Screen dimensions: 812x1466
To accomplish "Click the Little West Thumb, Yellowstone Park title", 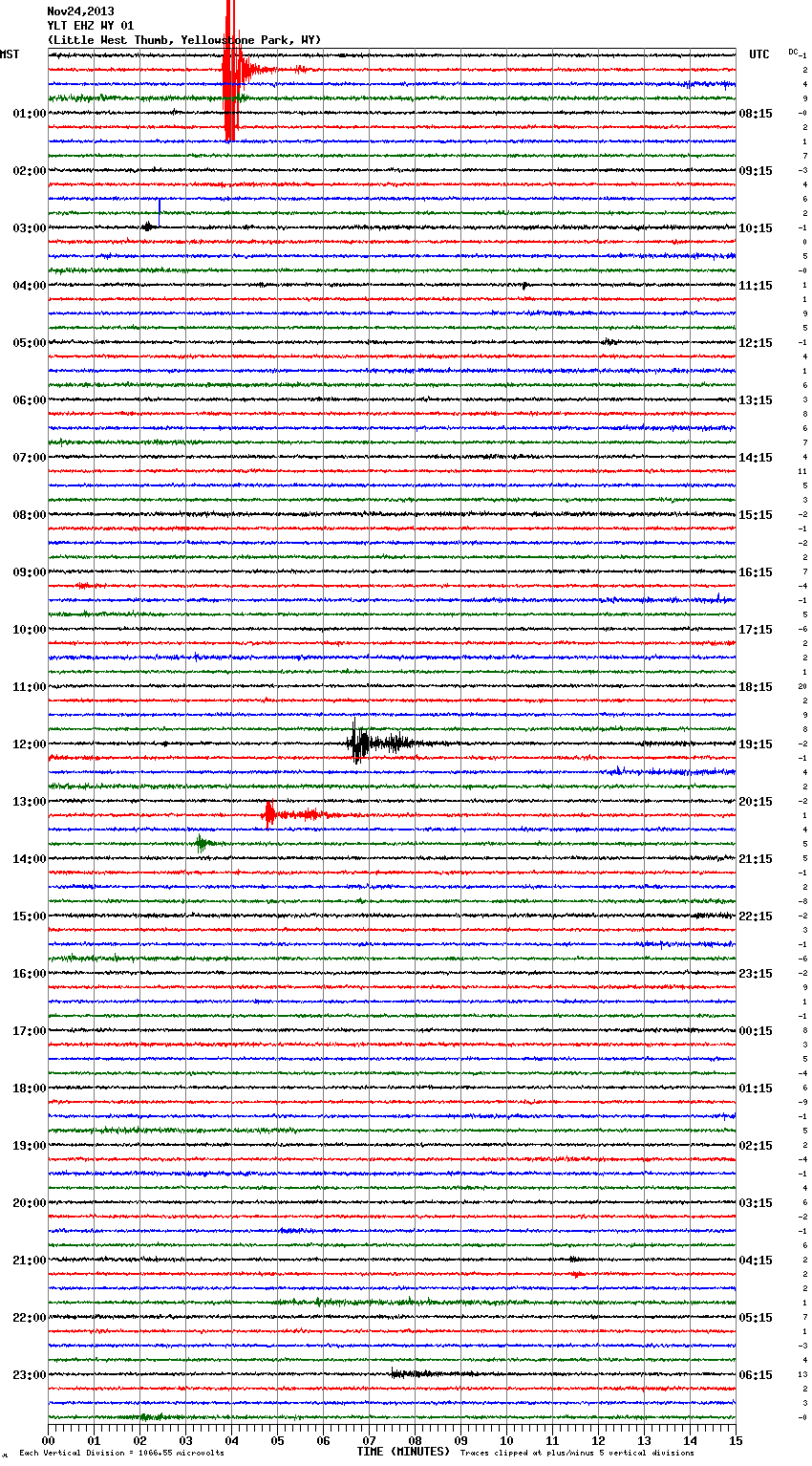I will click(184, 40).
